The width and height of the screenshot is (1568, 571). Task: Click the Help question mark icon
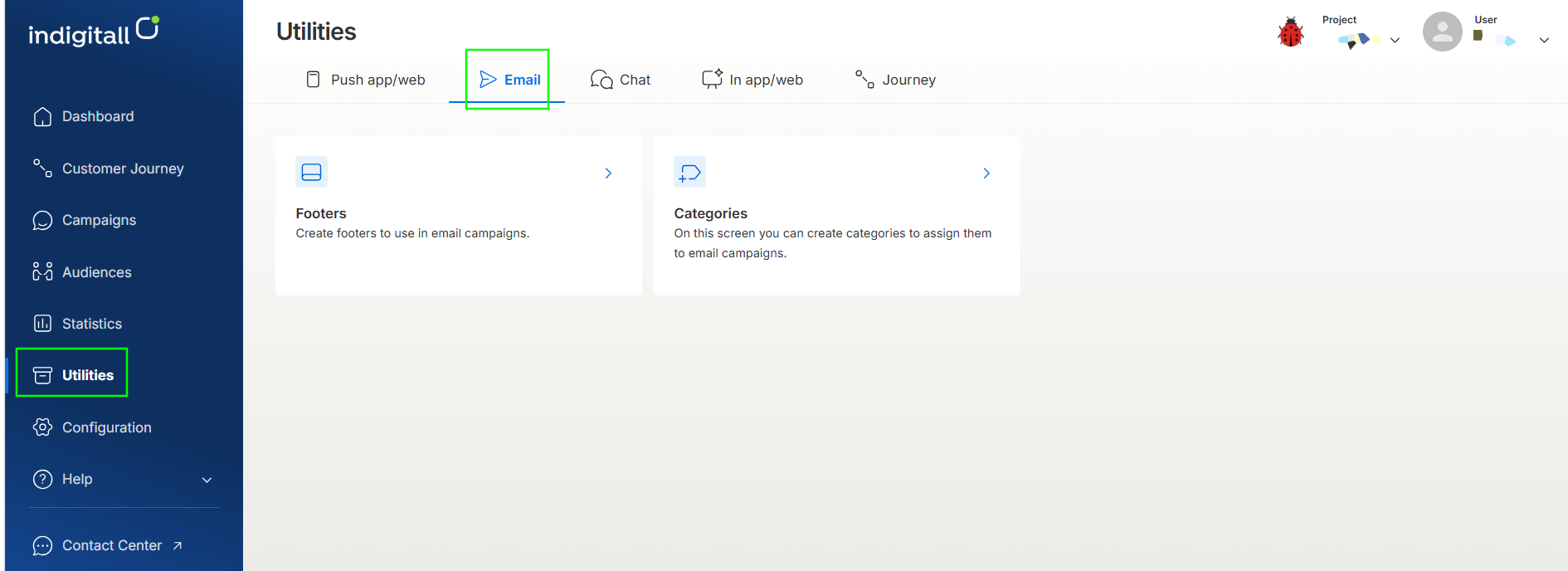click(x=42, y=479)
